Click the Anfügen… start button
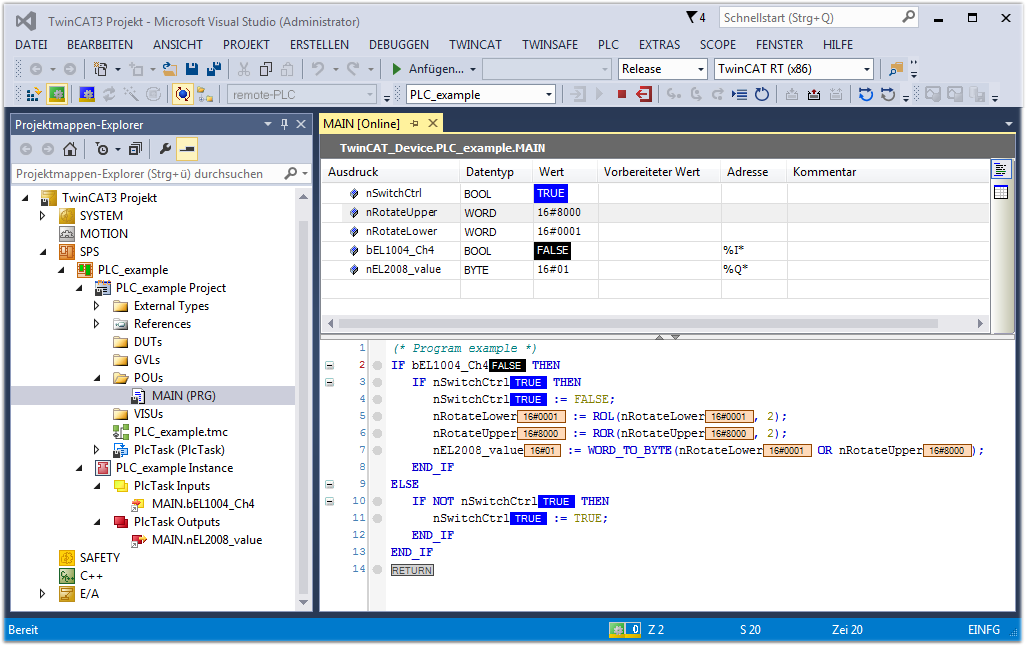 pos(428,69)
